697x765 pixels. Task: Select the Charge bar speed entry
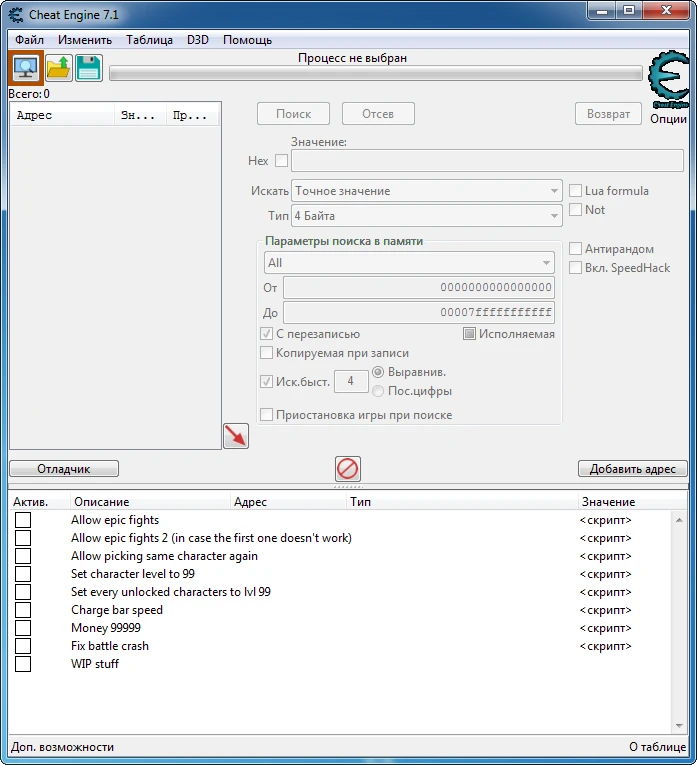click(117, 610)
